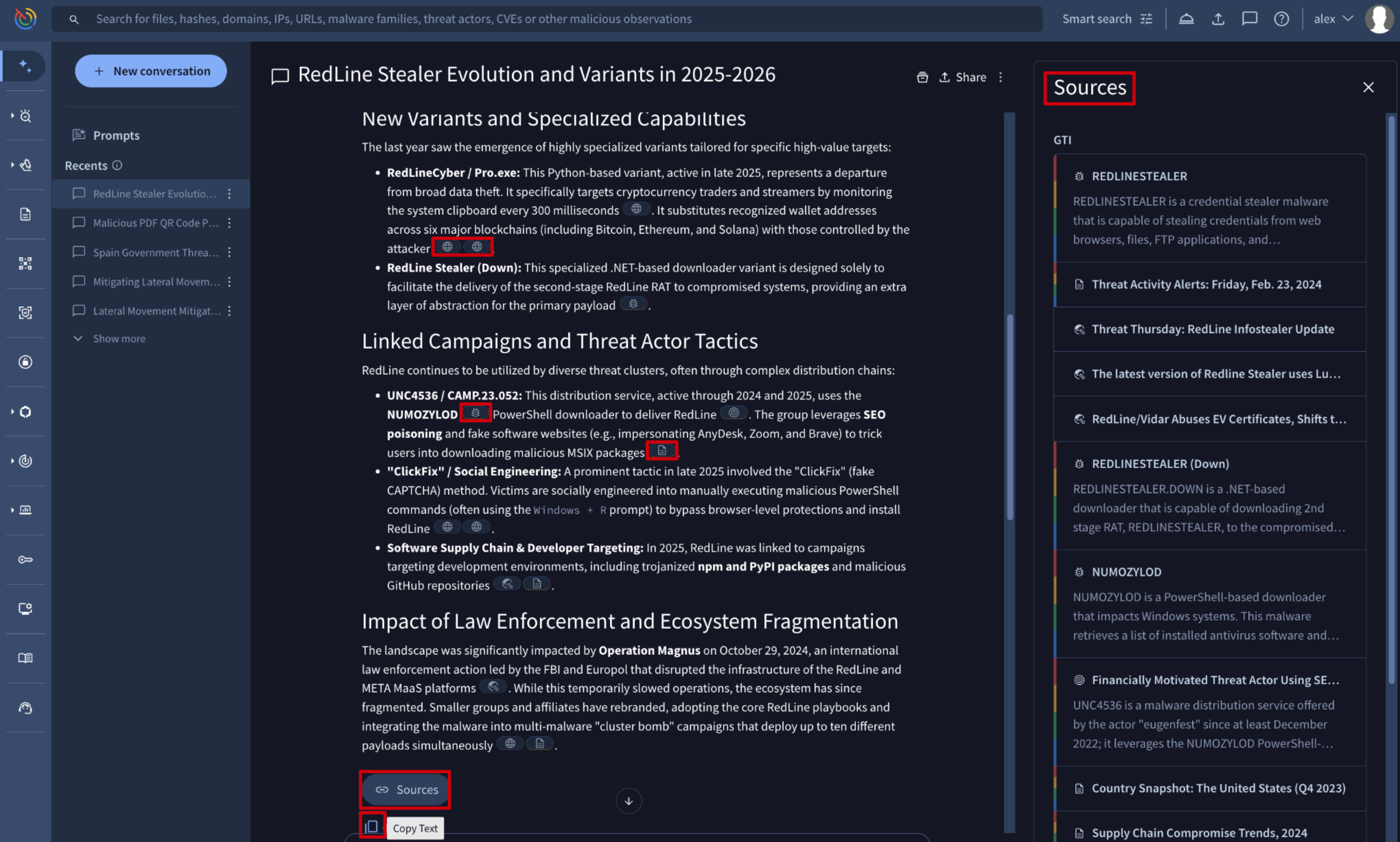Image resolution: width=1400 pixels, height=842 pixels.
Task: Open the conversation three-dot options menu
Action: coord(1001,77)
